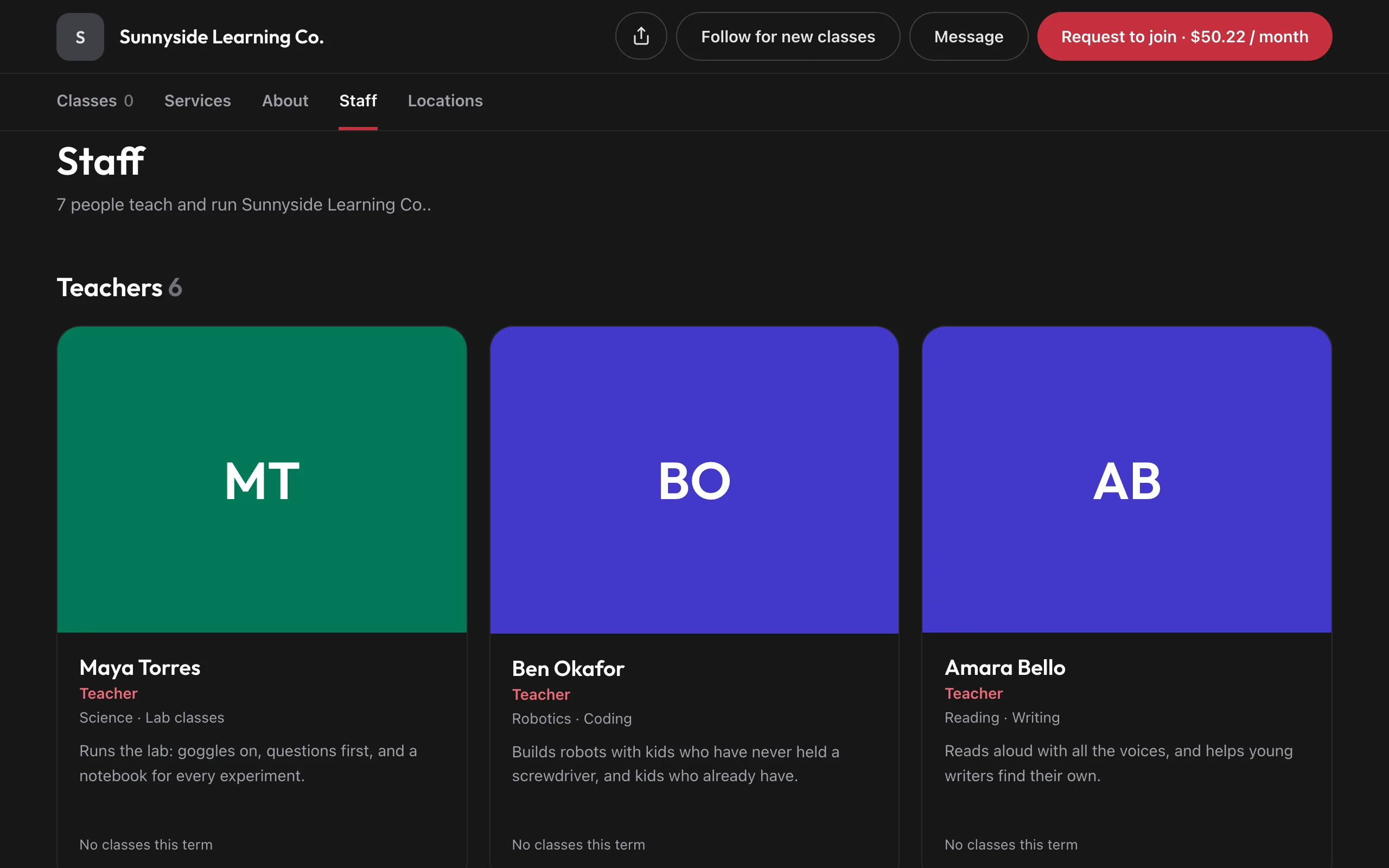The height and width of the screenshot is (868, 1389).
Task: Open Maya Torres name
Action: point(140,668)
